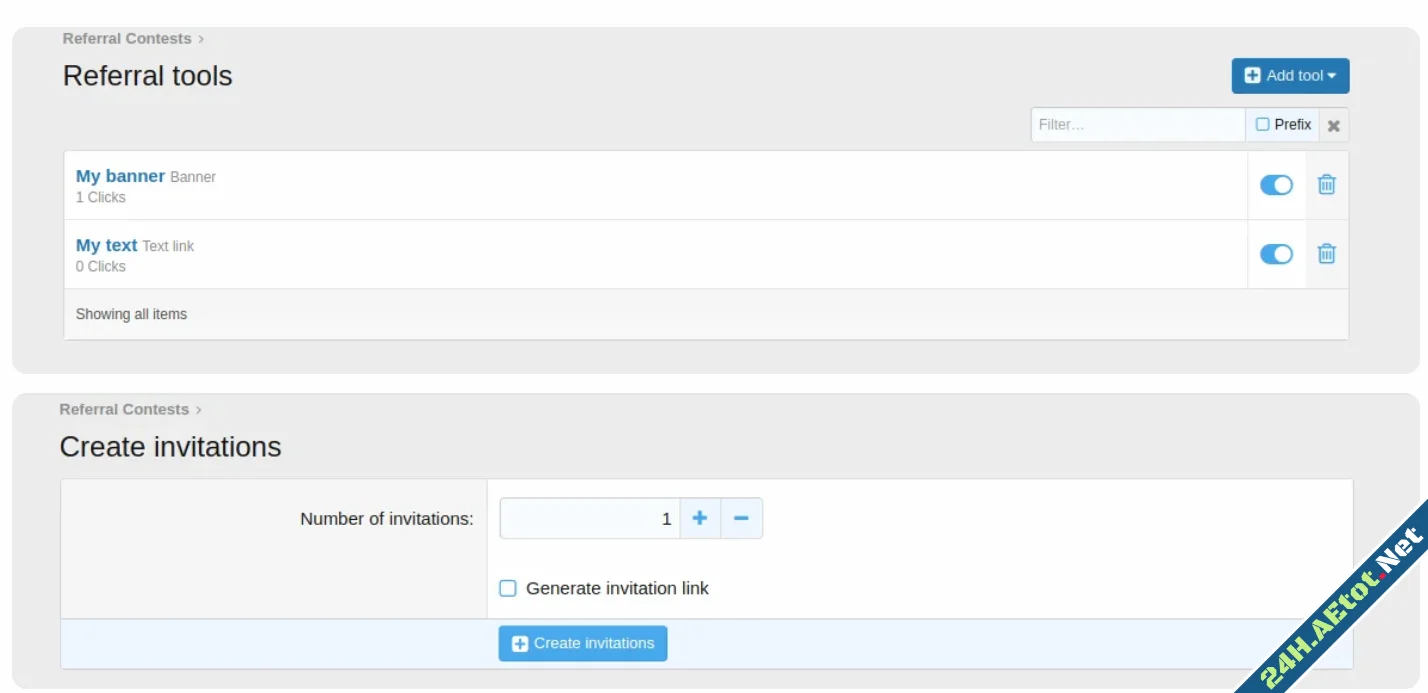The image size is (1428, 693).
Task: Focus the Filter text field
Action: coord(1137,125)
